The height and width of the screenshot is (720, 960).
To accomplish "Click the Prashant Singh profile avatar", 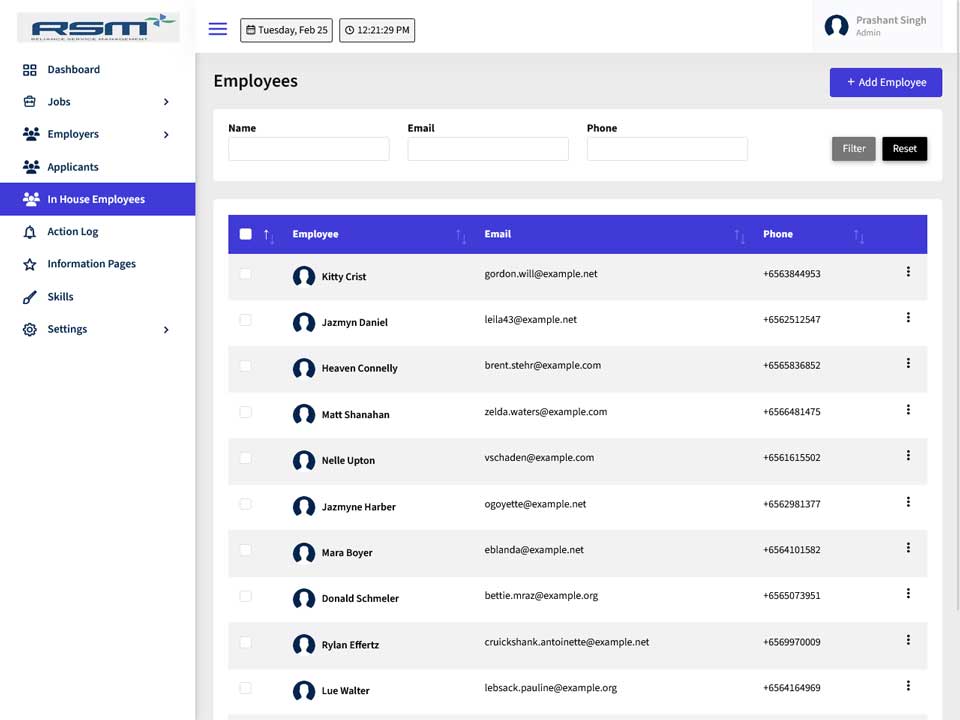I will tap(836, 26).
